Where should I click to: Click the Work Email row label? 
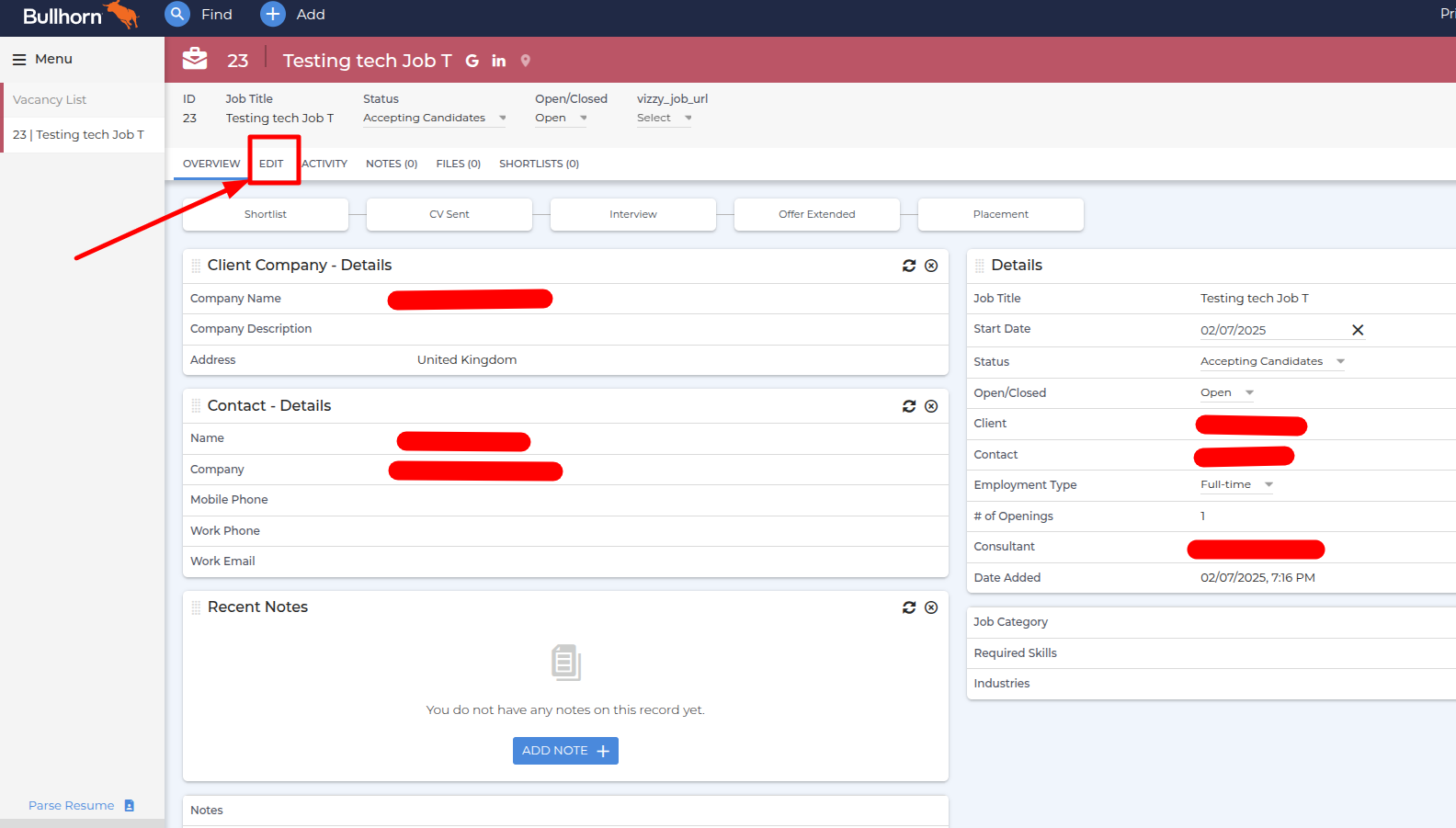click(x=222, y=561)
